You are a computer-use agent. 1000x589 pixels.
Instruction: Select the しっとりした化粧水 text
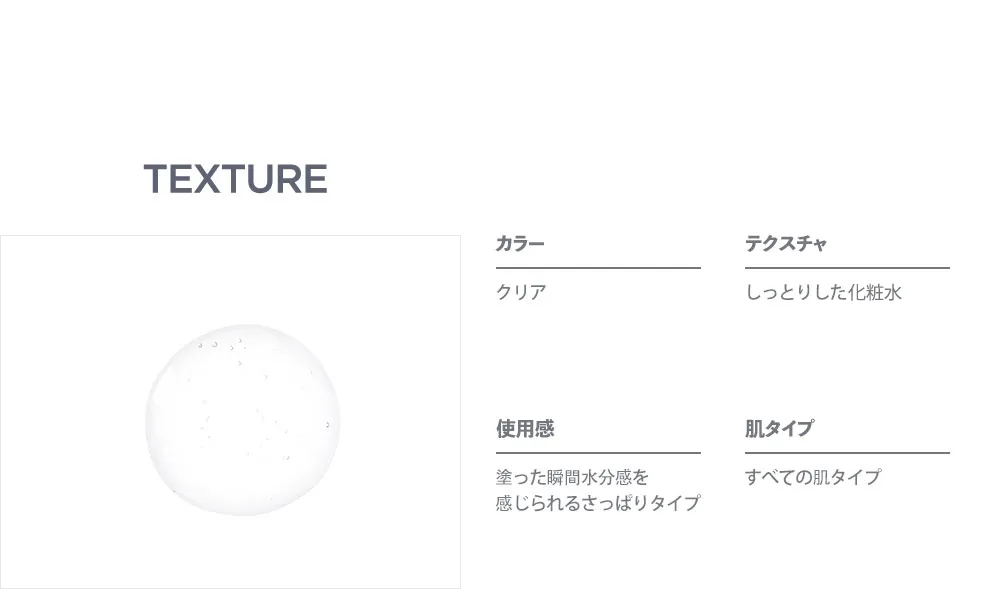pyautogui.click(x=823, y=293)
